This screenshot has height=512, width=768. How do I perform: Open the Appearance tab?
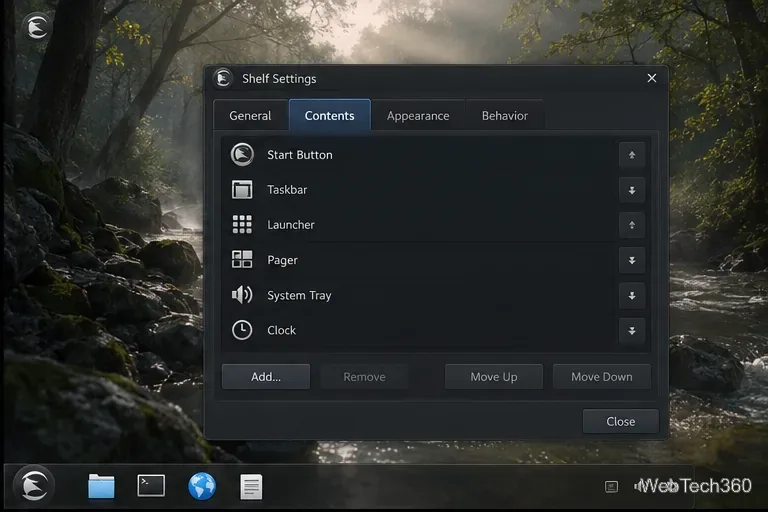click(x=418, y=116)
